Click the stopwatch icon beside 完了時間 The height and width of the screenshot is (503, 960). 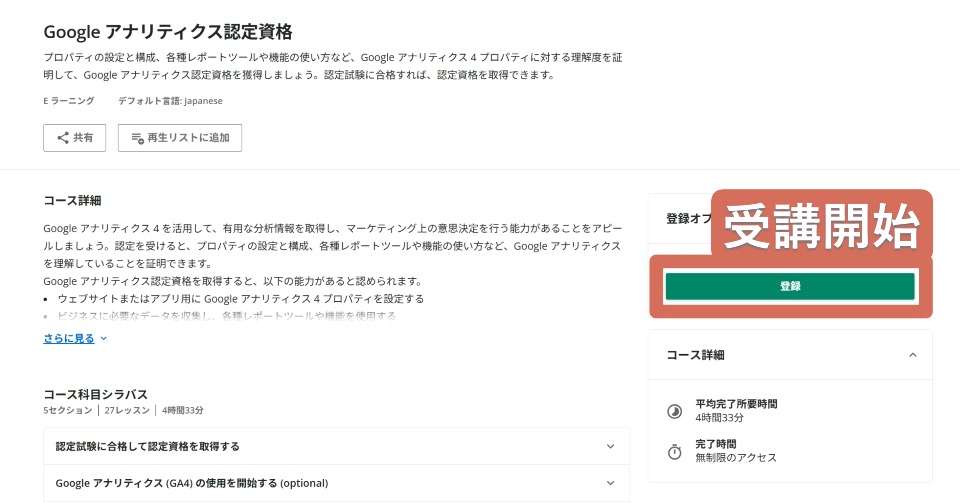[x=674, y=450]
